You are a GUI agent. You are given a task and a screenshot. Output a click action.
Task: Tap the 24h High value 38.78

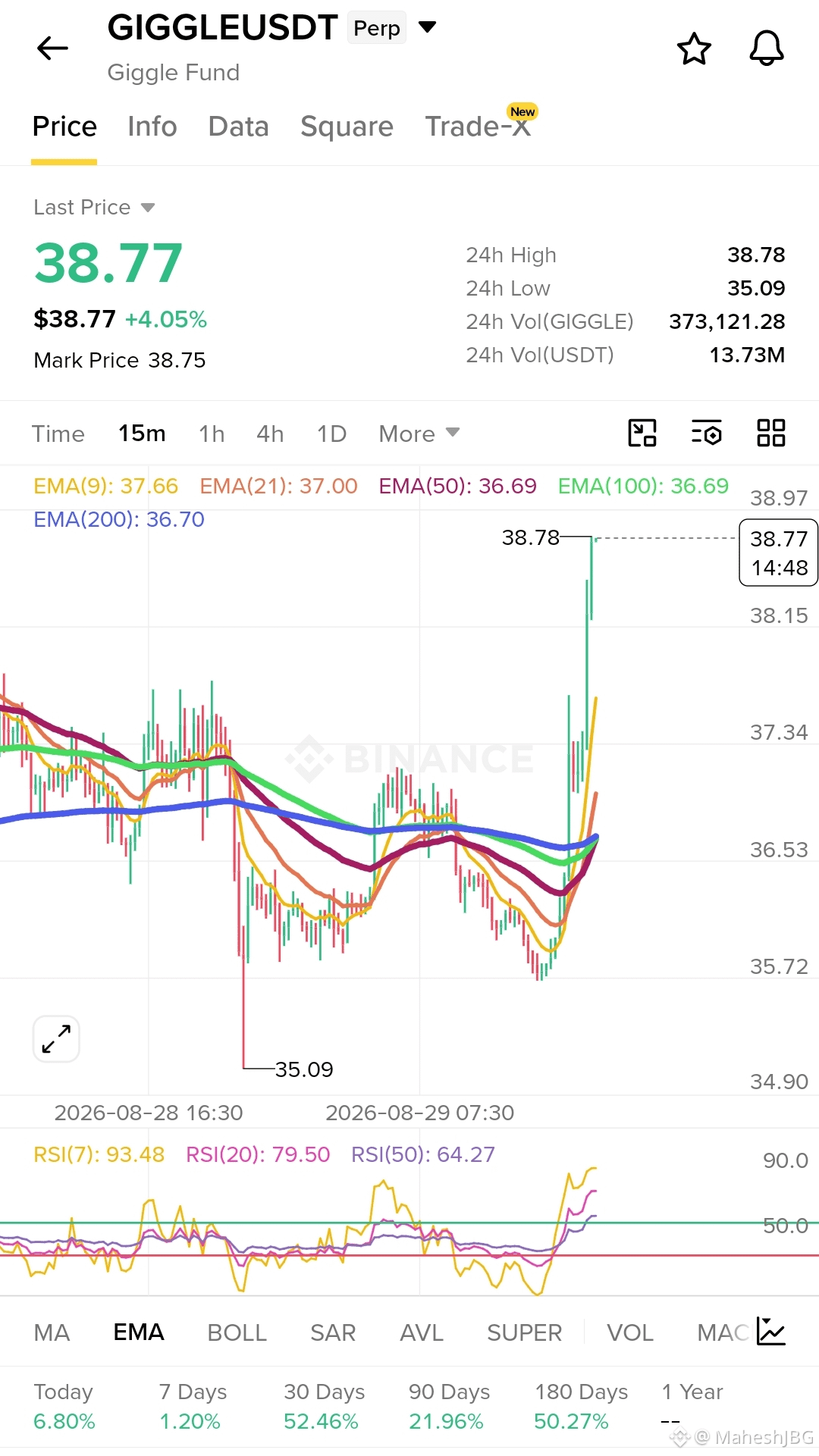click(756, 255)
